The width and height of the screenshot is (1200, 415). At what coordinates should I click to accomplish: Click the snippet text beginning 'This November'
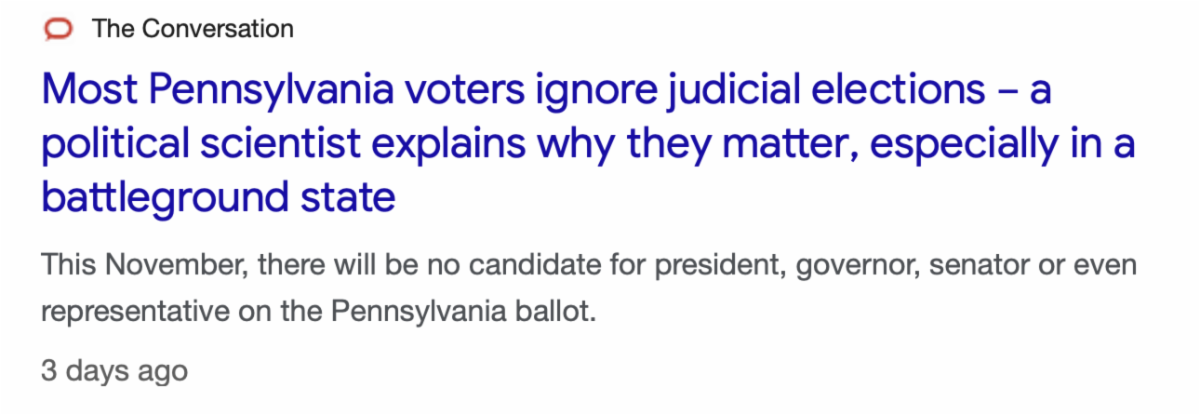click(589, 267)
